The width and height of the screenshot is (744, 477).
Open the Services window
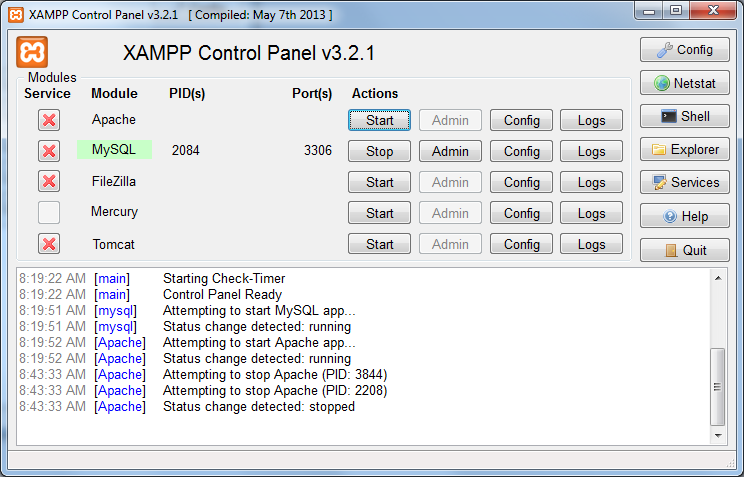[684, 182]
